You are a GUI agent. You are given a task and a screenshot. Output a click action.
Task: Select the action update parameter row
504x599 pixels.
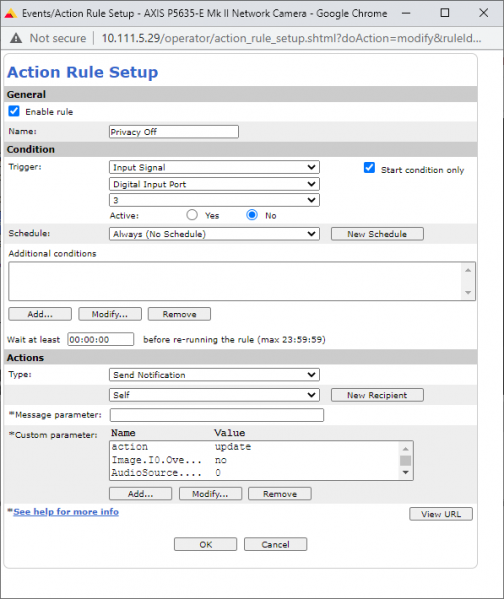(254, 447)
